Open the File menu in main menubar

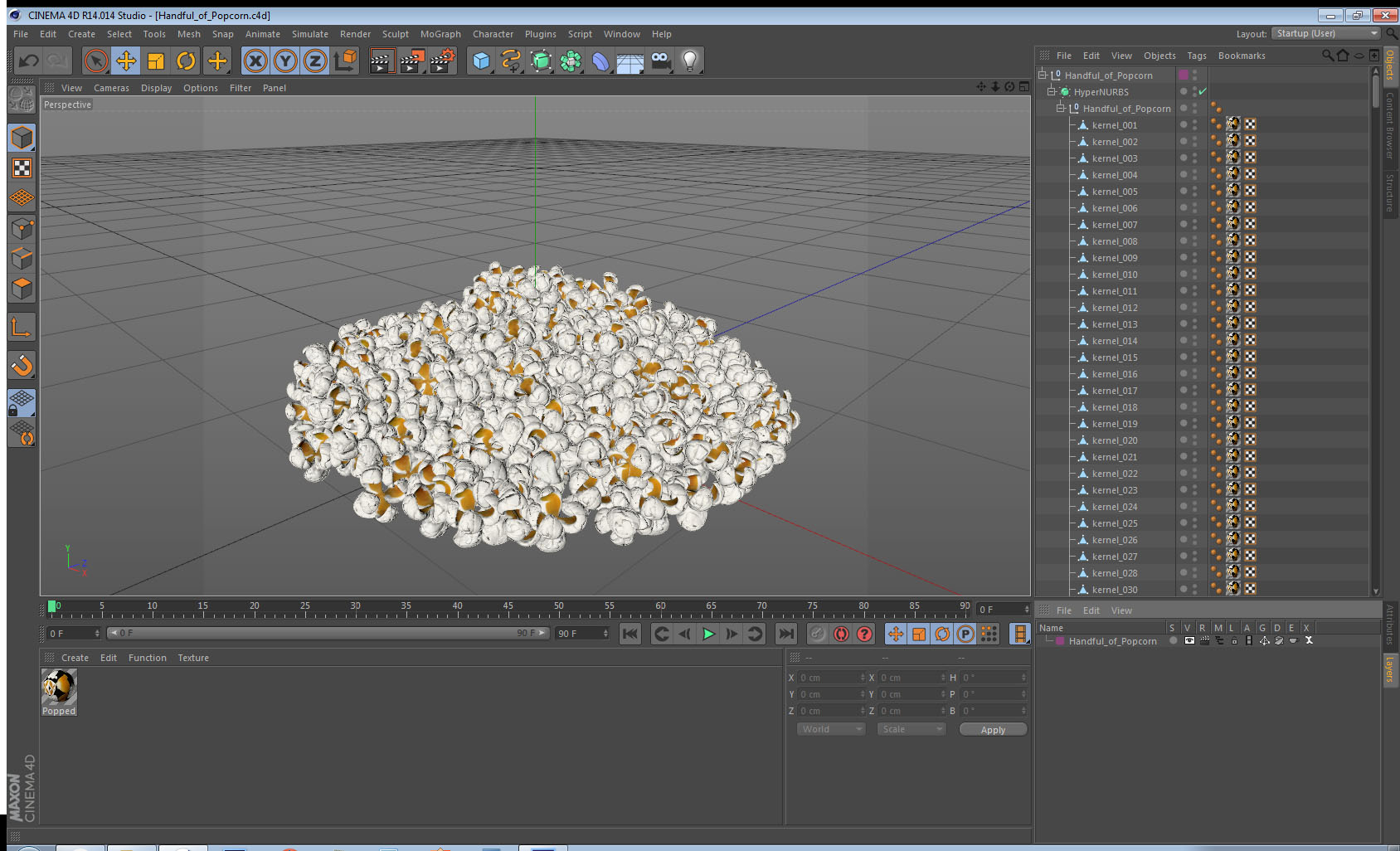point(21,34)
